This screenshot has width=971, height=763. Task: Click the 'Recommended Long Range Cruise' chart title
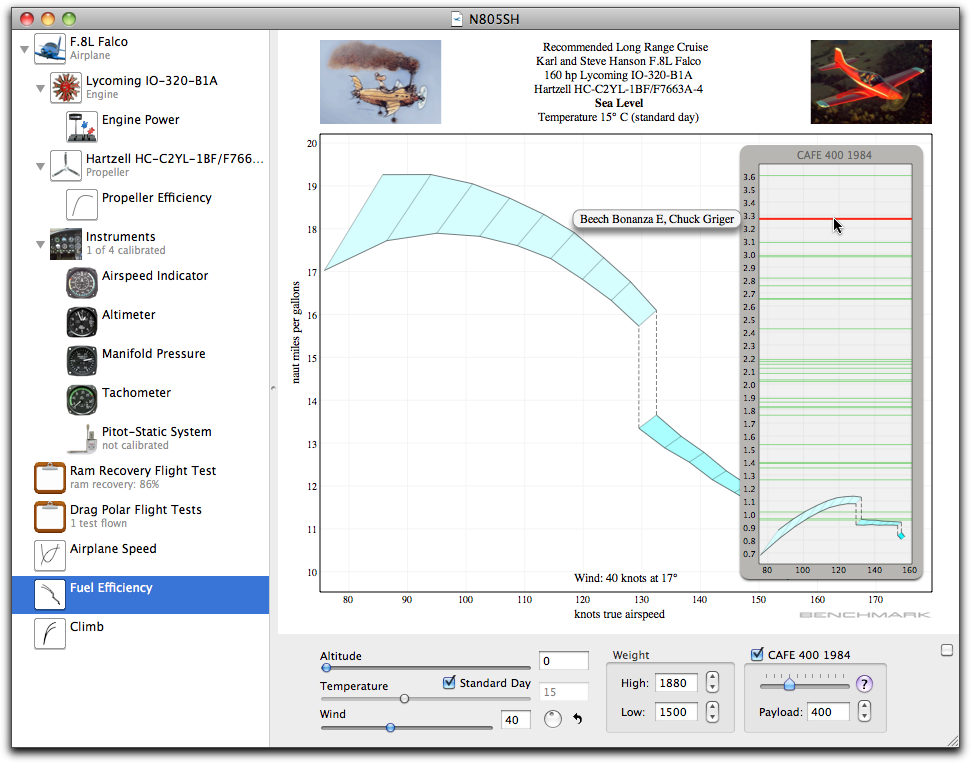[x=625, y=47]
